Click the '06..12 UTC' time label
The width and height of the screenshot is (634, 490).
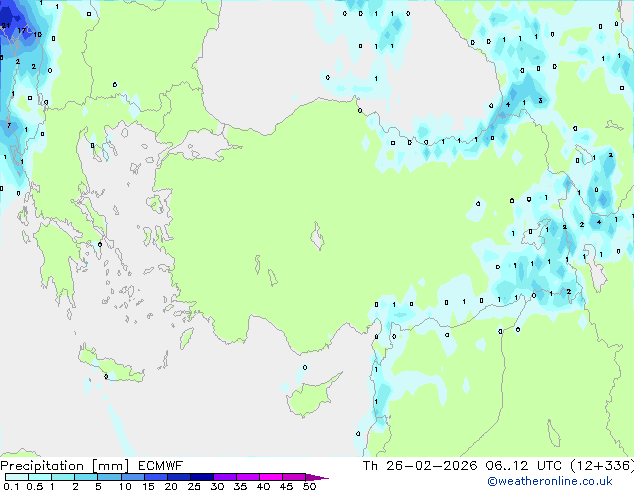tap(524, 466)
